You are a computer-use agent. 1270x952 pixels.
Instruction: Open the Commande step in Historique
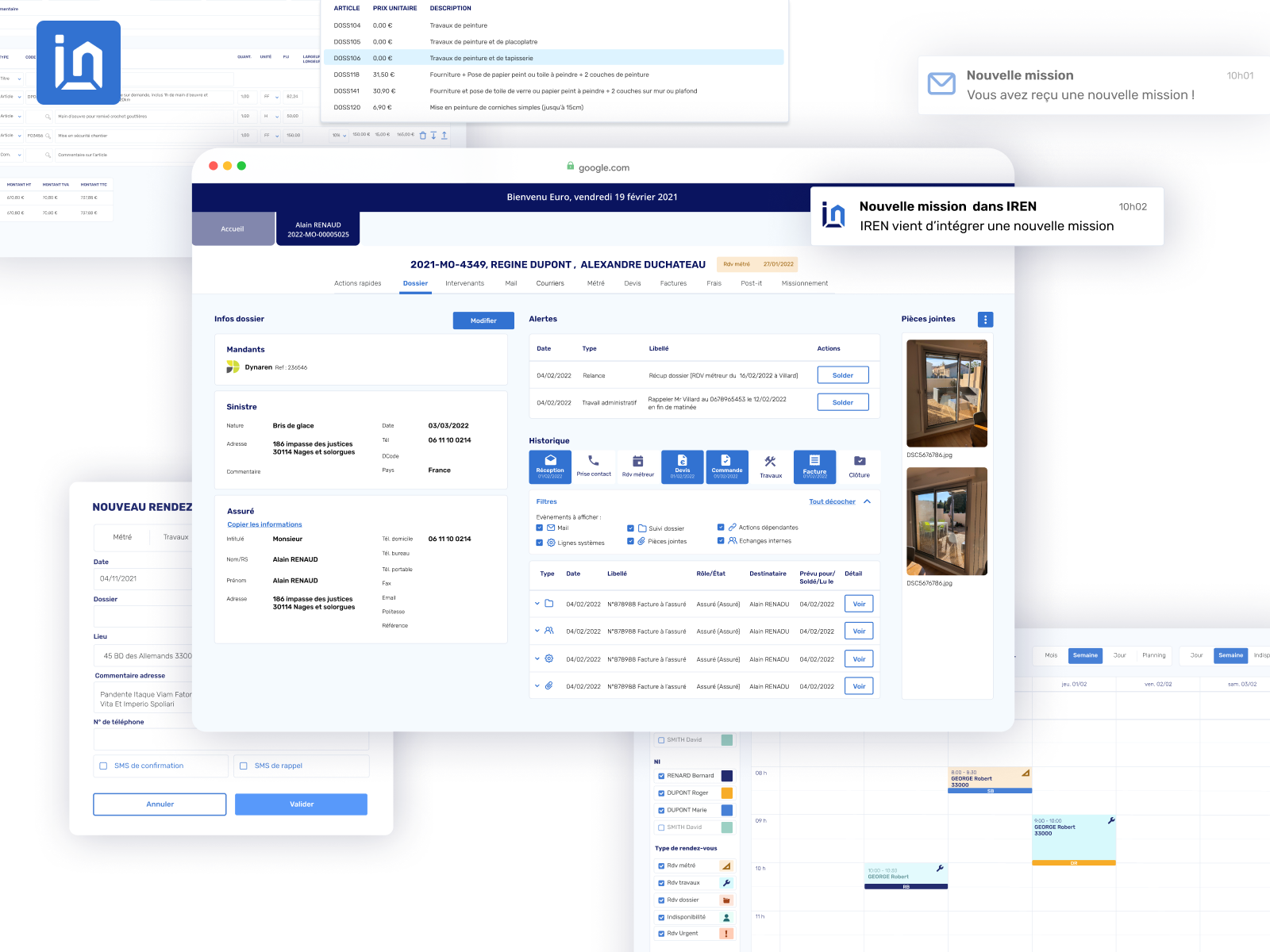pyautogui.click(x=727, y=467)
